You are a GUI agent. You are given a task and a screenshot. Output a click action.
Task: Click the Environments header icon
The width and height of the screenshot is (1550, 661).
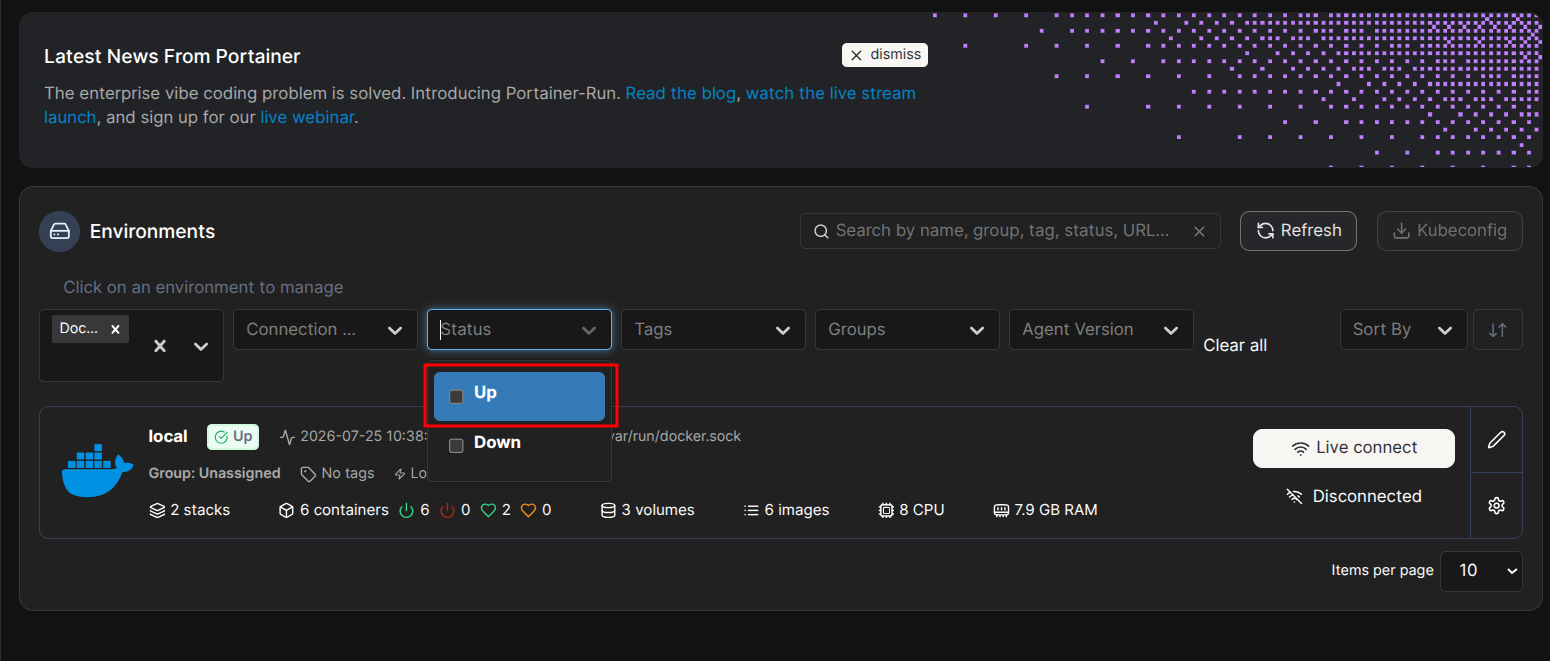click(x=59, y=231)
